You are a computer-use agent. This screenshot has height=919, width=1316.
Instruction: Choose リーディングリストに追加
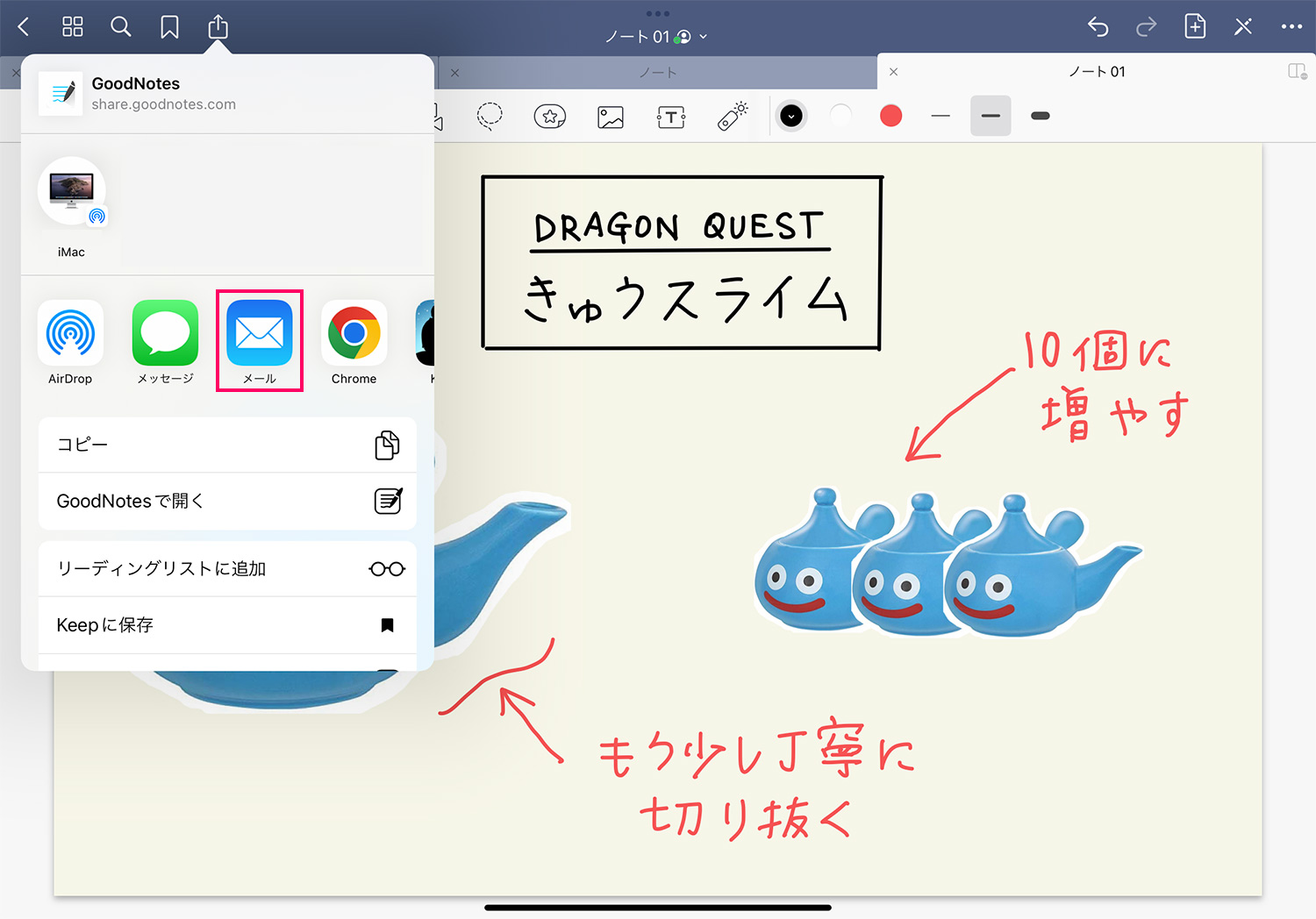[x=227, y=569]
